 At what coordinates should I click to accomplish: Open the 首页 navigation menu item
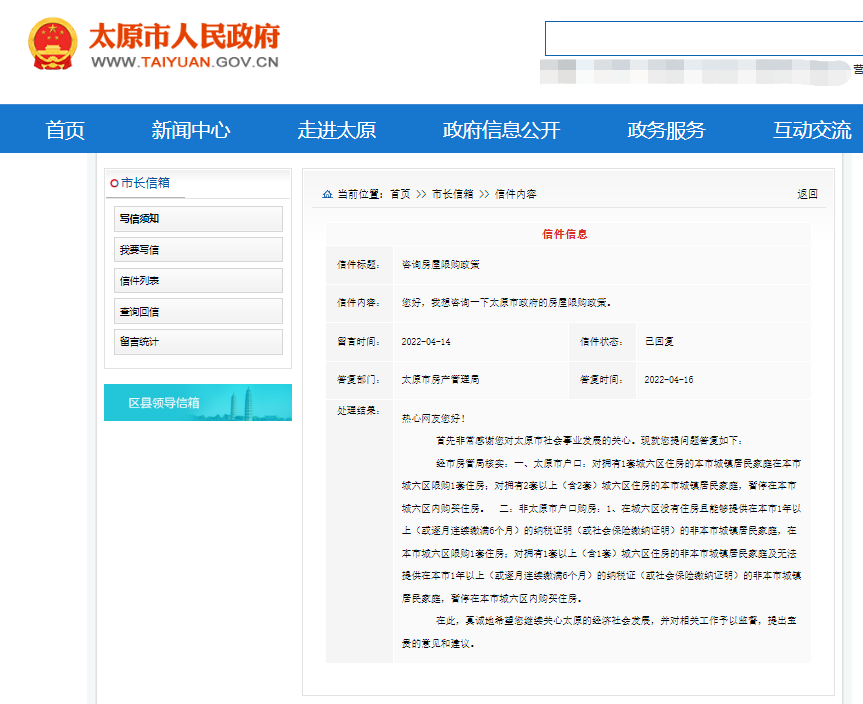click(65, 130)
